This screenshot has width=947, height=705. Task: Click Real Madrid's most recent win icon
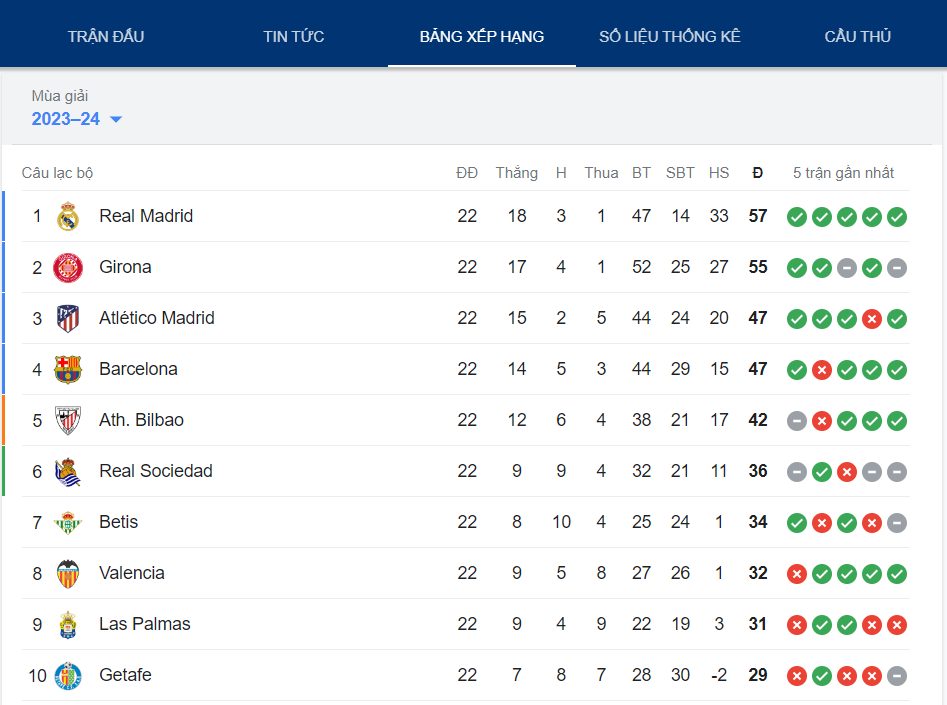coord(897,217)
